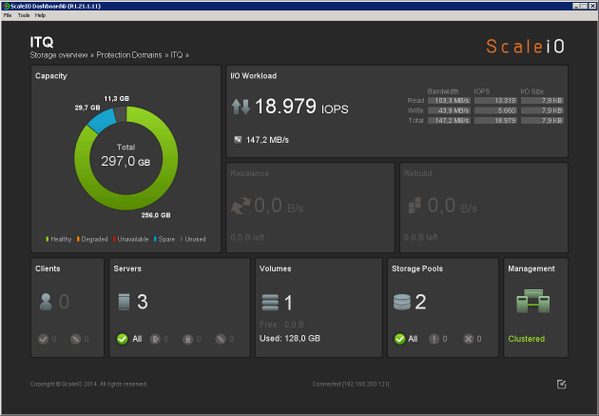
Task: Click the blue Spare legend swatch
Action: coord(155,239)
